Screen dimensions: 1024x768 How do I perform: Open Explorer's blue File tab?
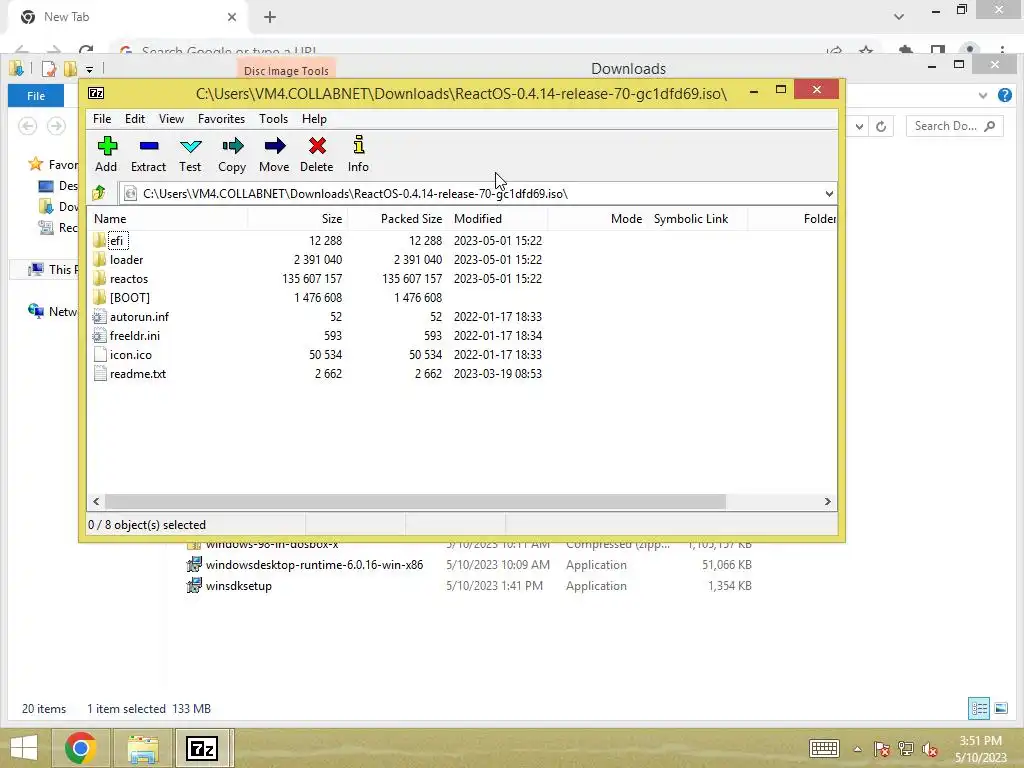[36, 95]
